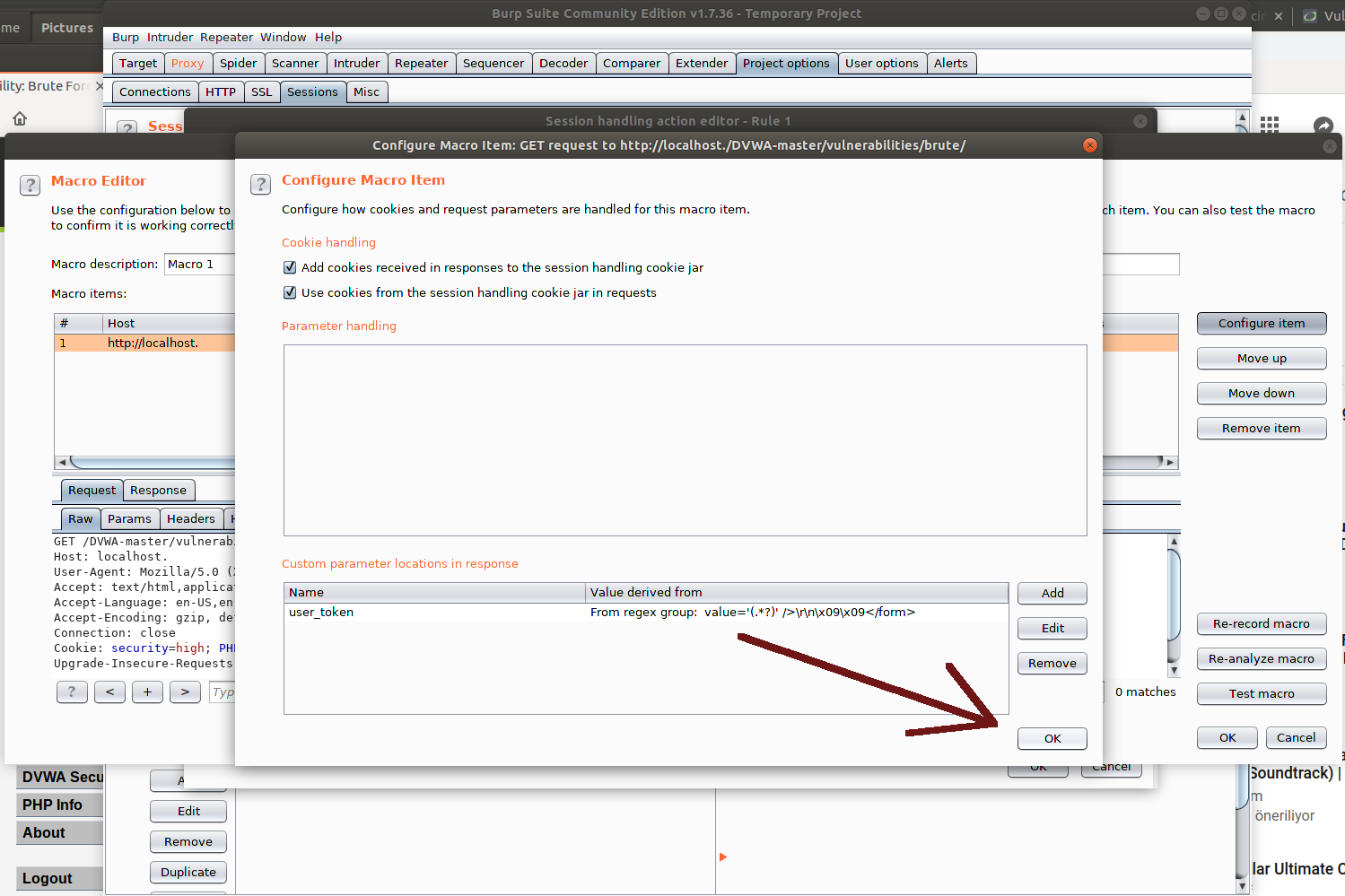Select the http://localhost. macro item row
The height and width of the screenshot is (896, 1345).
145,343
